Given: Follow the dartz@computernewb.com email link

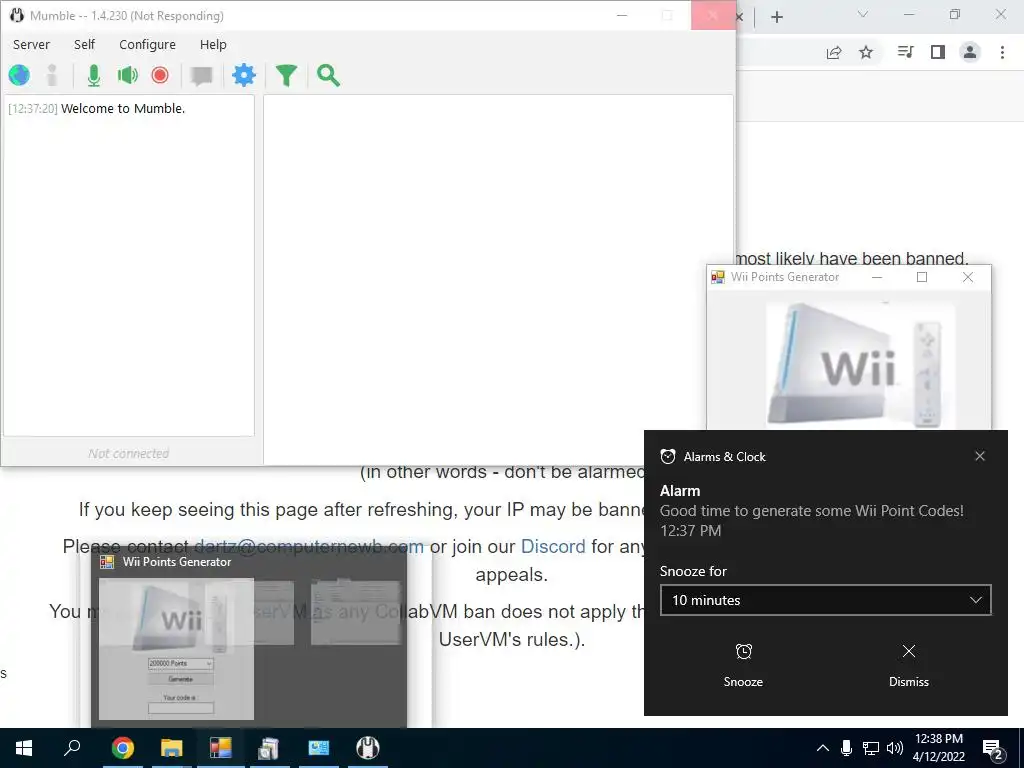Looking at the screenshot, I should 309,546.
